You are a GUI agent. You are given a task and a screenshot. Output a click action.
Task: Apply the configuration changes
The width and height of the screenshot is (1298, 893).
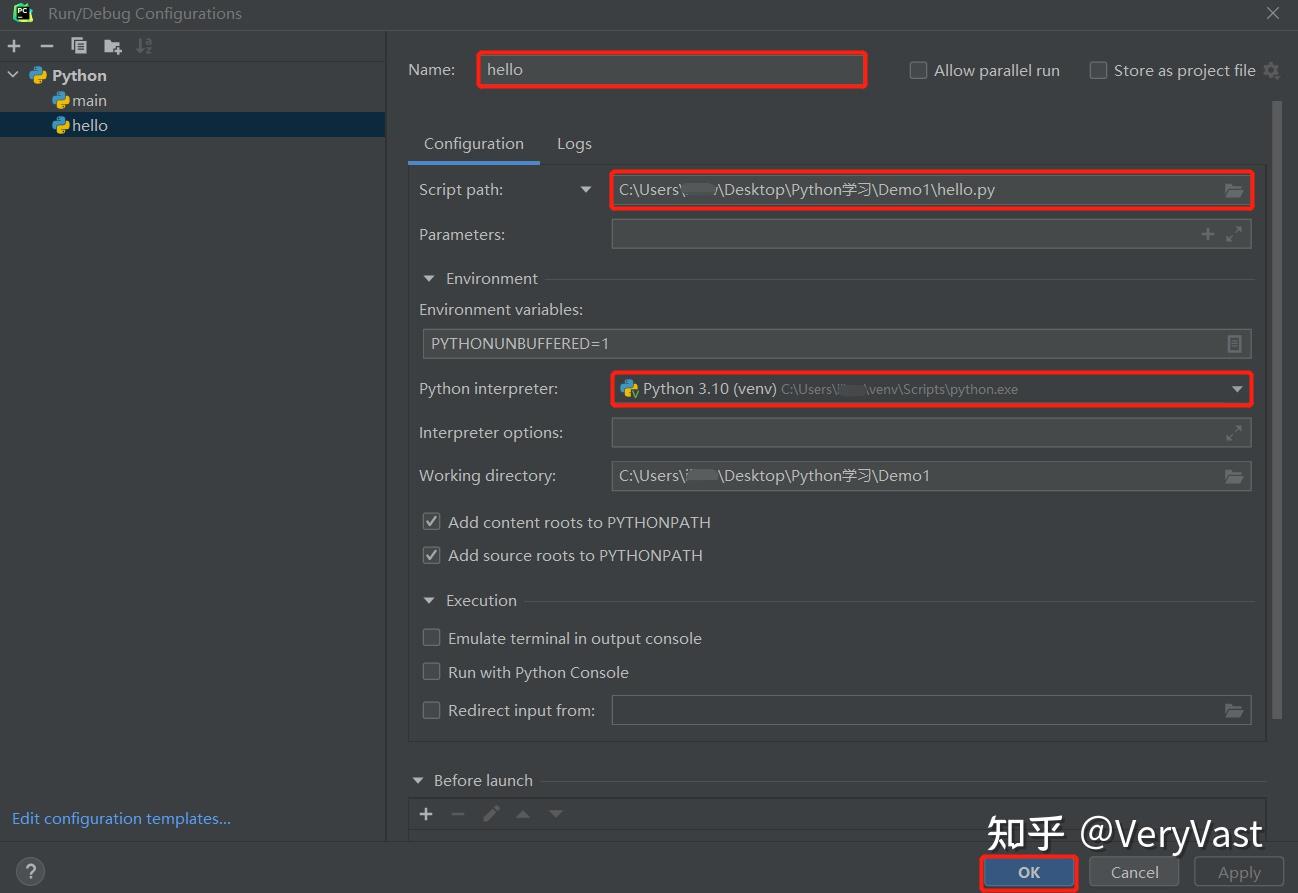coord(1238,871)
